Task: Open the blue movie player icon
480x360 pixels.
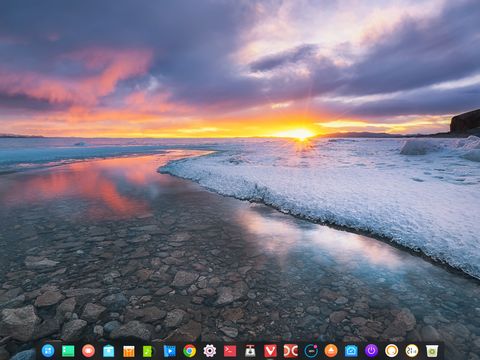Action: (169, 351)
